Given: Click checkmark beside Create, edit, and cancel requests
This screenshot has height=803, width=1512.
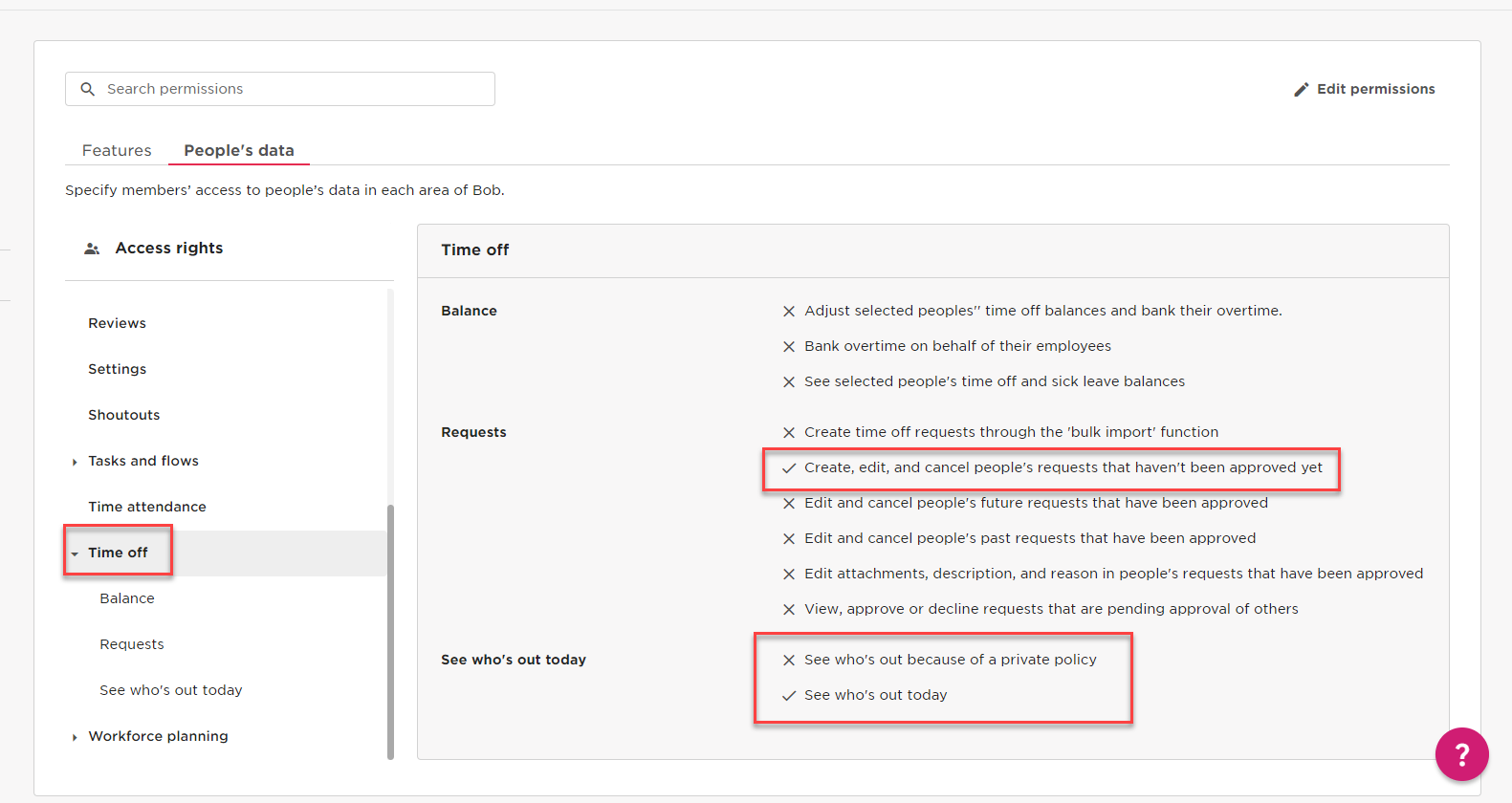Looking at the screenshot, I should click(789, 468).
